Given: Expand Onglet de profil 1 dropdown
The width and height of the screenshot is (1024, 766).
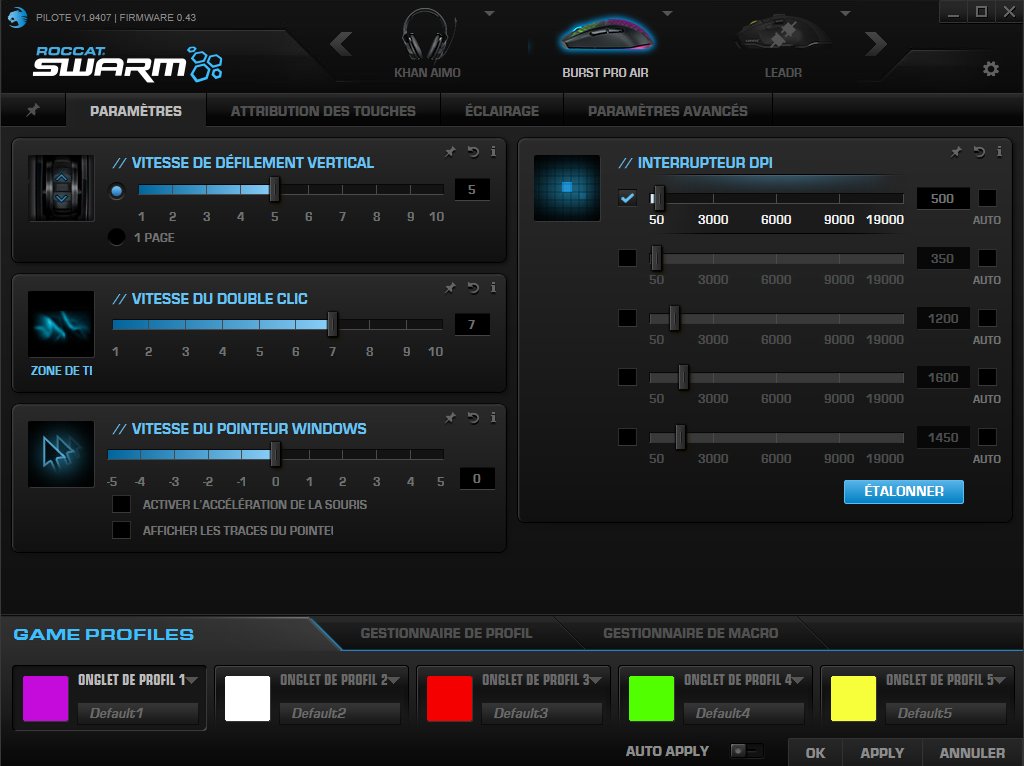Looking at the screenshot, I should point(192,680).
